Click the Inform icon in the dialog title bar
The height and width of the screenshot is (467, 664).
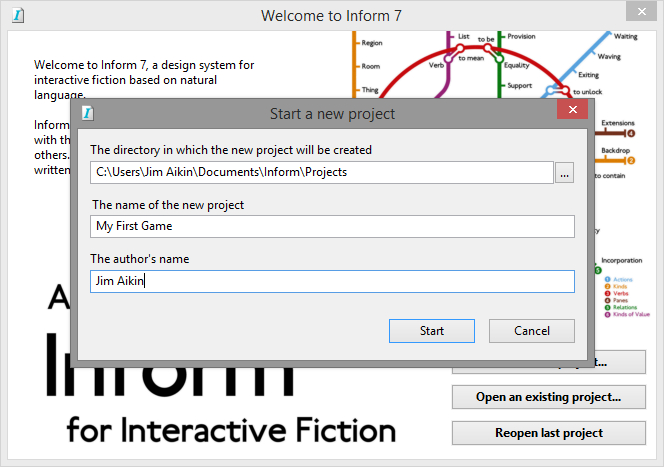click(87, 113)
